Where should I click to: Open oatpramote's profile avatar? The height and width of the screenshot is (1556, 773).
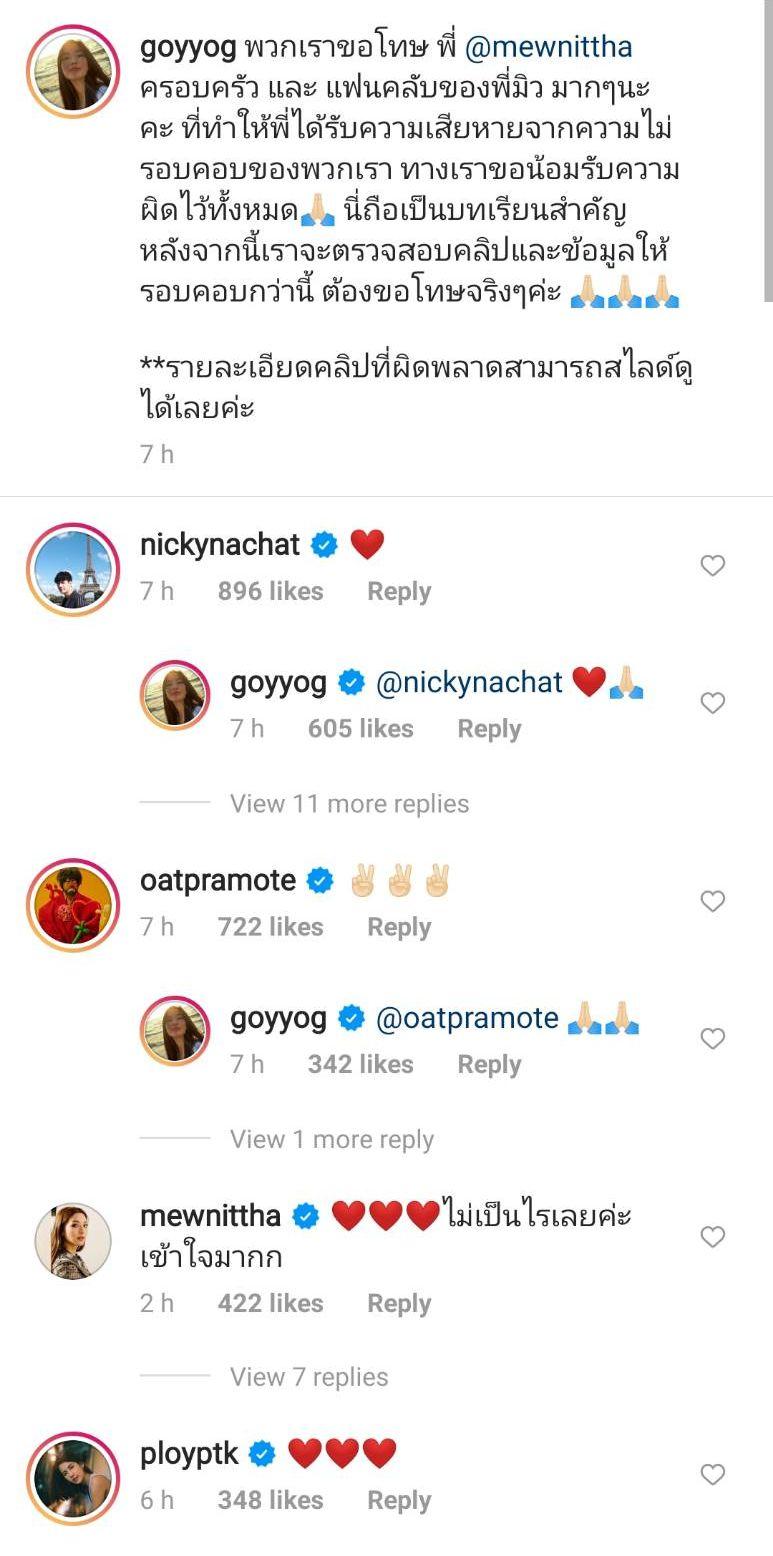click(73, 906)
